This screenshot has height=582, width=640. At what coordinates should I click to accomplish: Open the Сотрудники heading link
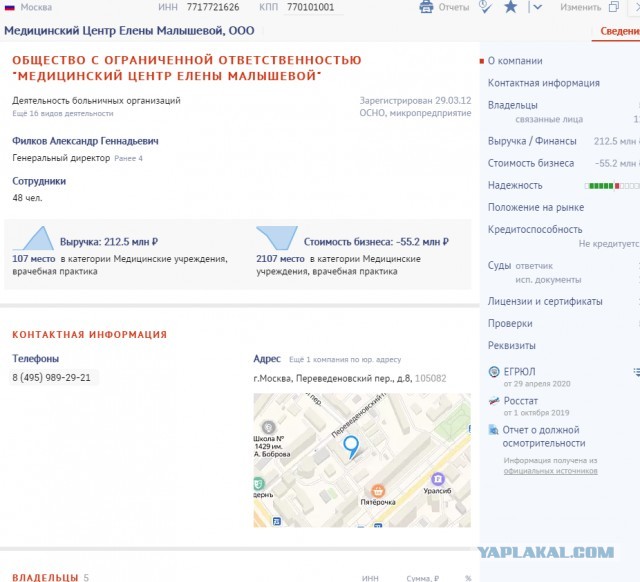pyautogui.click(x=39, y=181)
